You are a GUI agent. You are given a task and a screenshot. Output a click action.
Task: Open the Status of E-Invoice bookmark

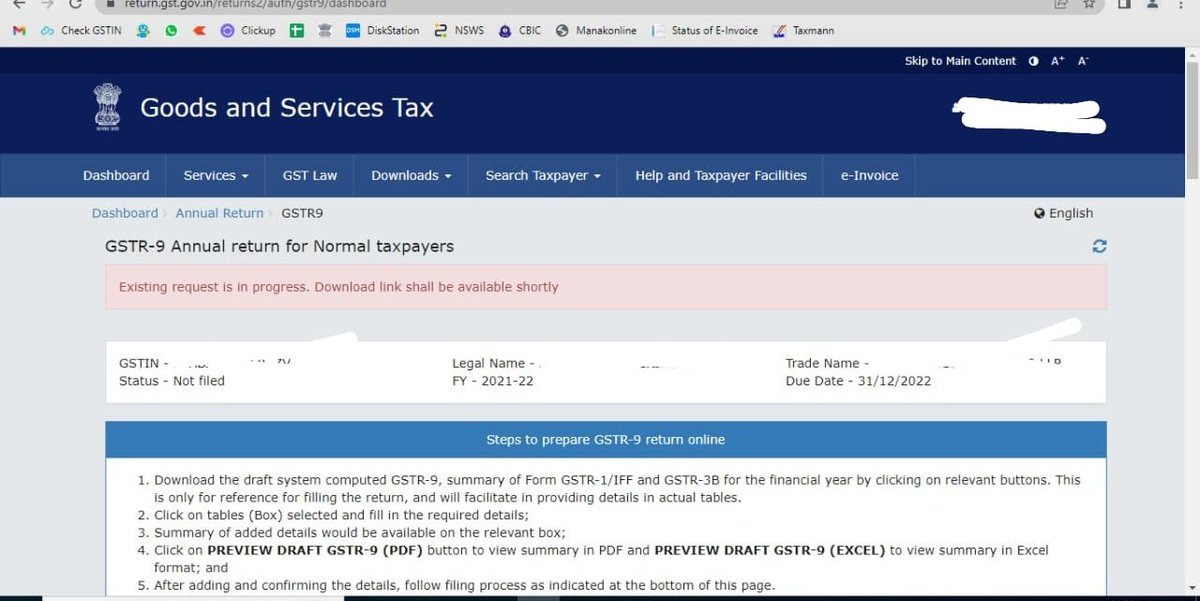point(707,31)
